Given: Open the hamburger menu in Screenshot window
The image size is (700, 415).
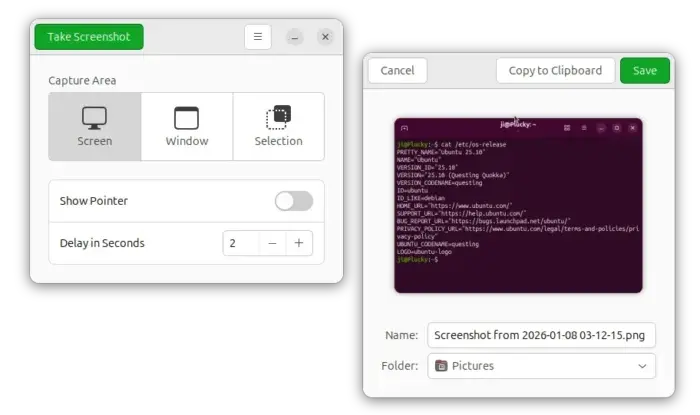Looking at the screenshot, I should [258, 37].
